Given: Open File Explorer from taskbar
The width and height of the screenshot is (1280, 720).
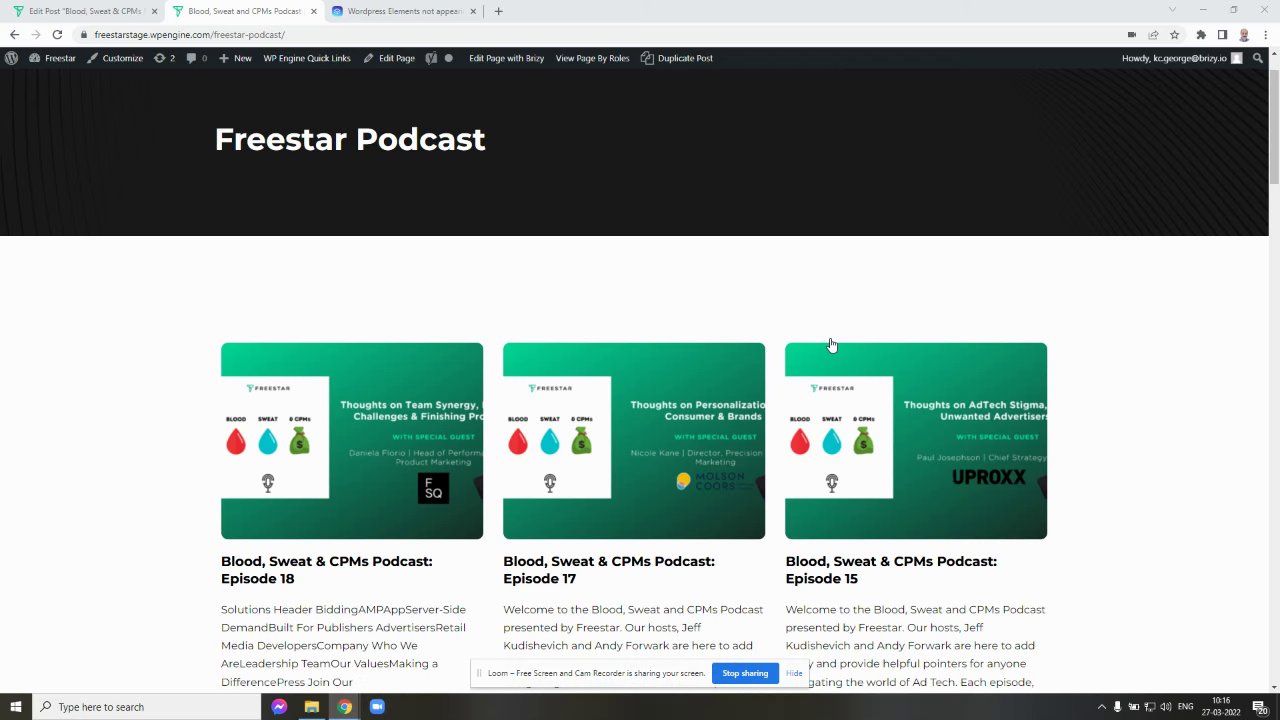Looking at the screenshot, I should tap(312, 707).
